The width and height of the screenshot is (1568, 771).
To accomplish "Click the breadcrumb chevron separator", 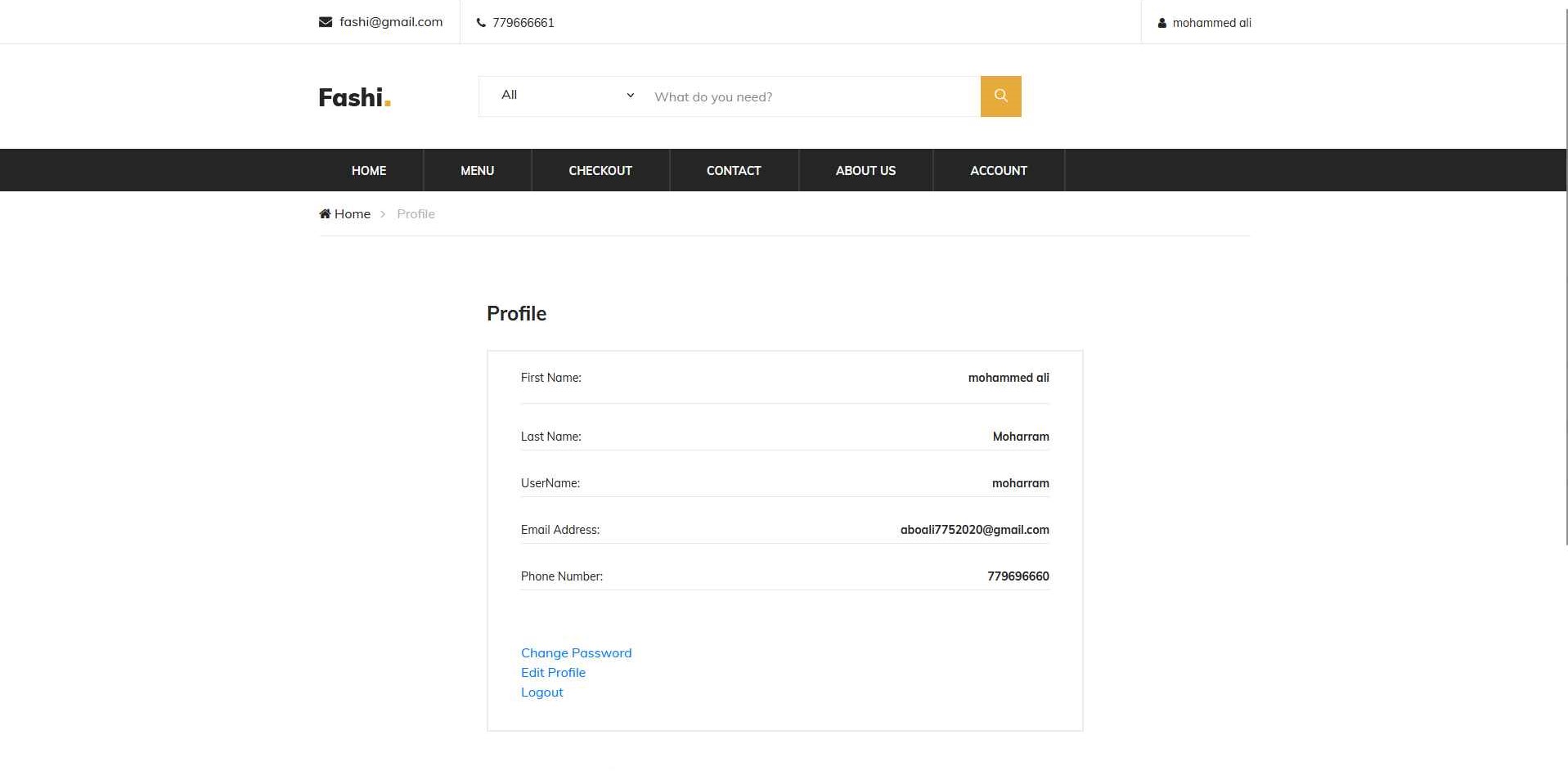I will point(383,214).
